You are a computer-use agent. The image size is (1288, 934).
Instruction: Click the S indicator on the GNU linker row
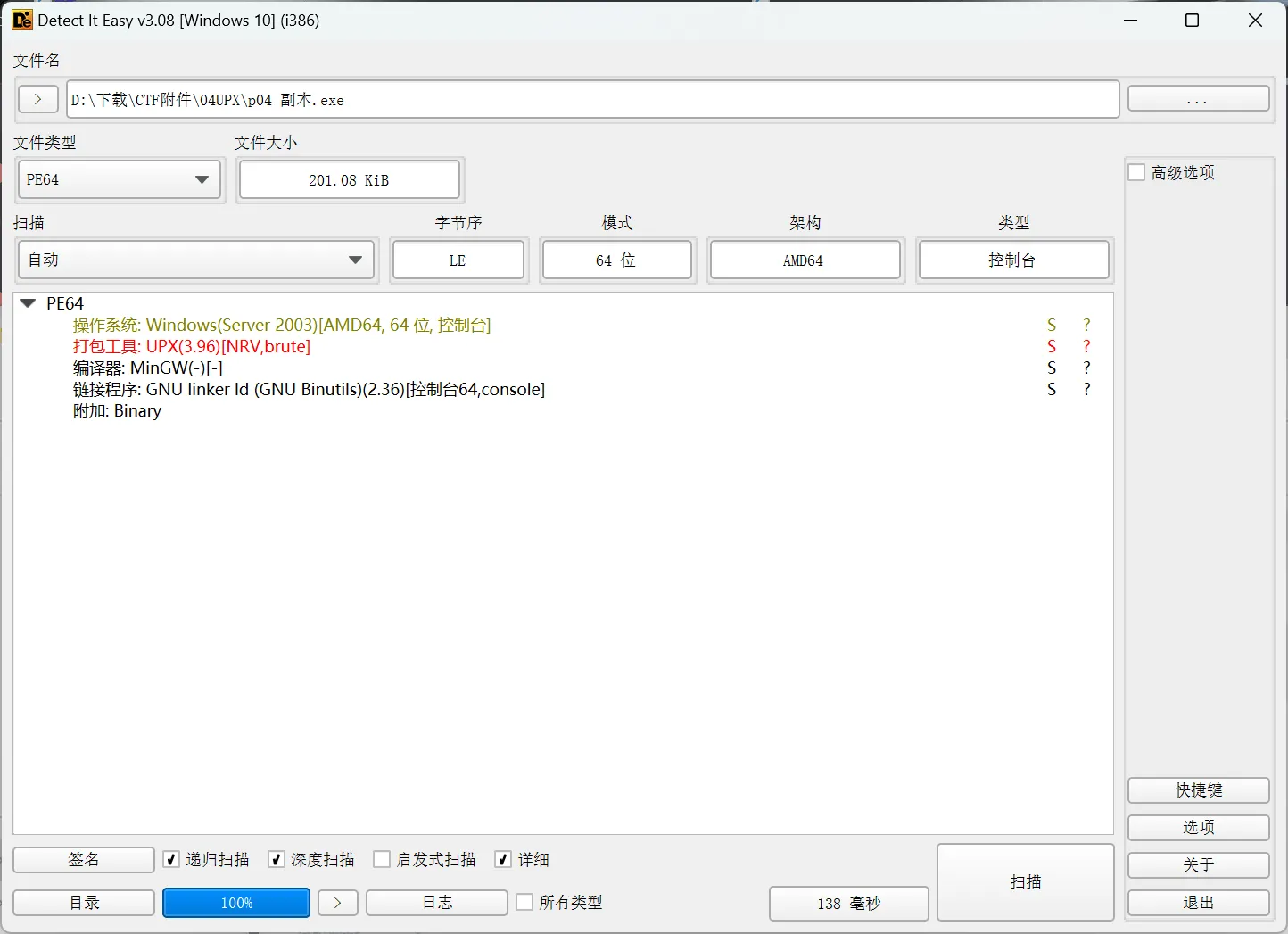(x=1052, y=389)
